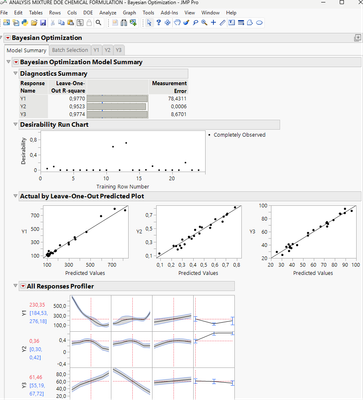Click the Copy toolbar icon
Viewport: 363px width, 400px height.
61,23
